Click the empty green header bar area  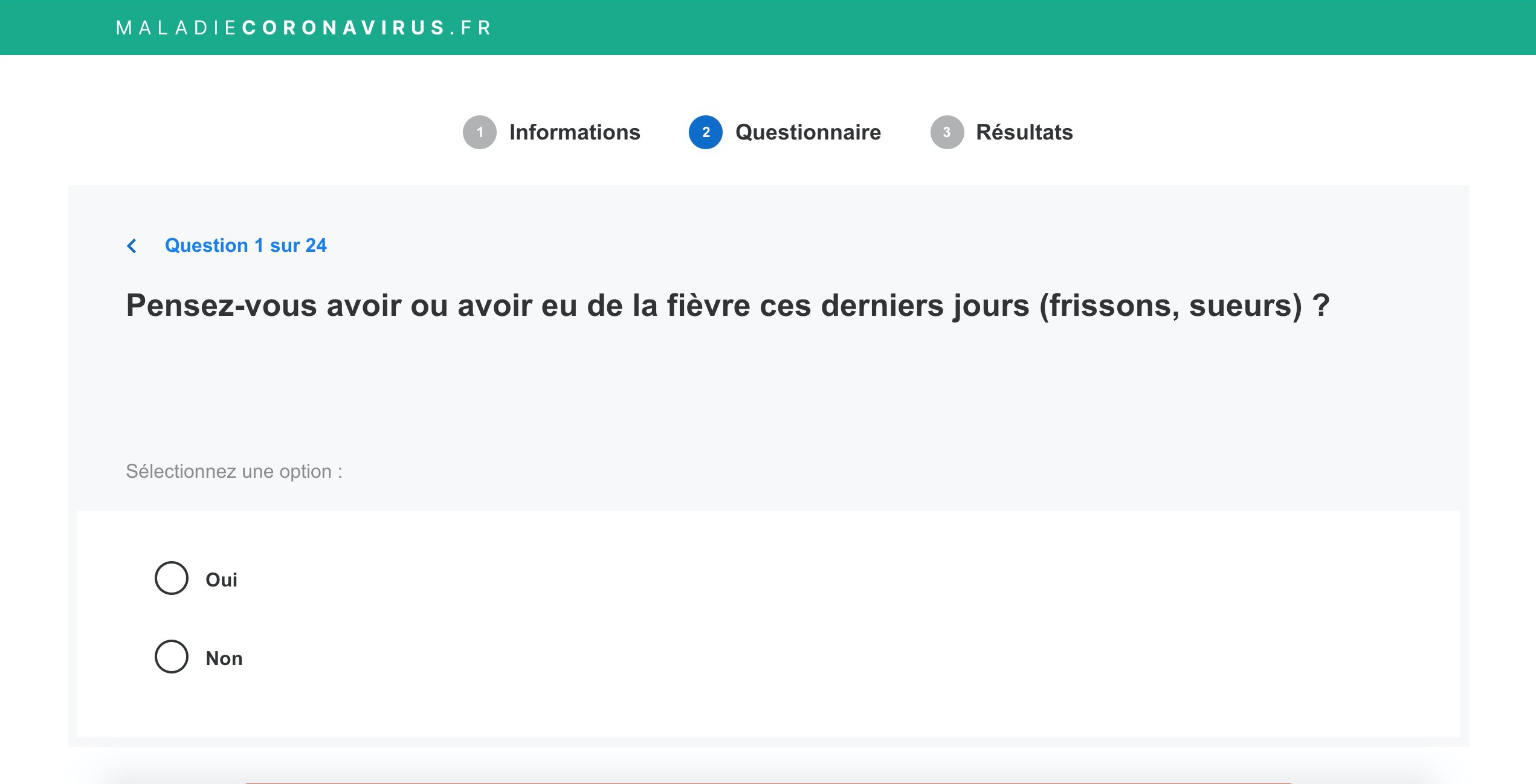[x=967, y=28]
